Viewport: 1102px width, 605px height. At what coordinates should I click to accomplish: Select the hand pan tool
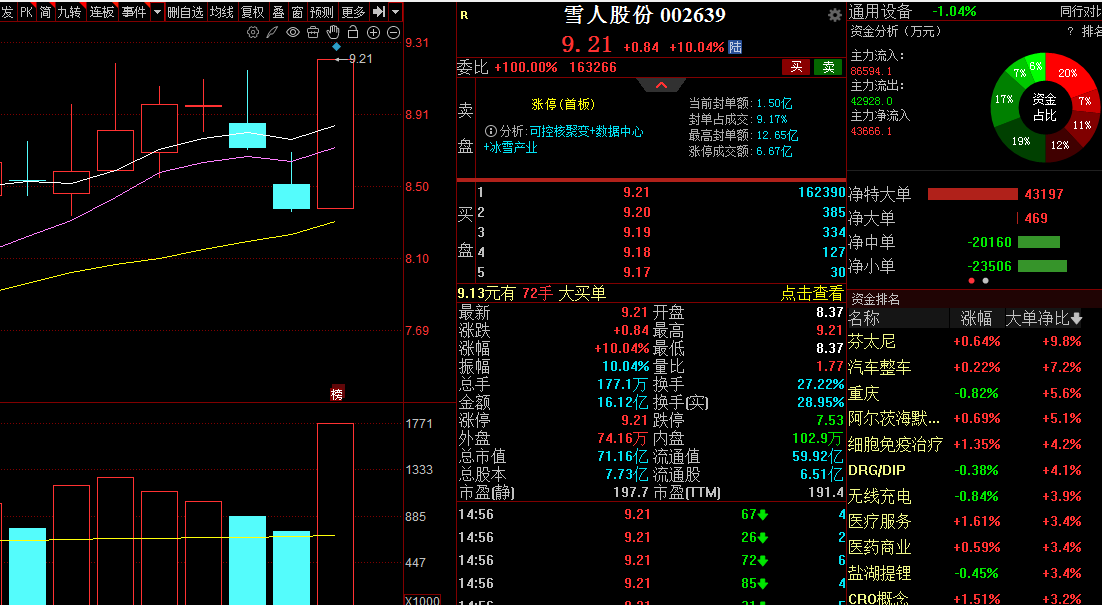[x=333, y=32]
